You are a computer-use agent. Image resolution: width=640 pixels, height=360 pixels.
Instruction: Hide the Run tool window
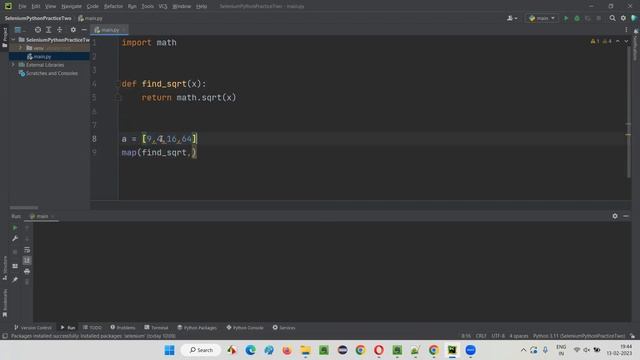click(x=626, y=216)
